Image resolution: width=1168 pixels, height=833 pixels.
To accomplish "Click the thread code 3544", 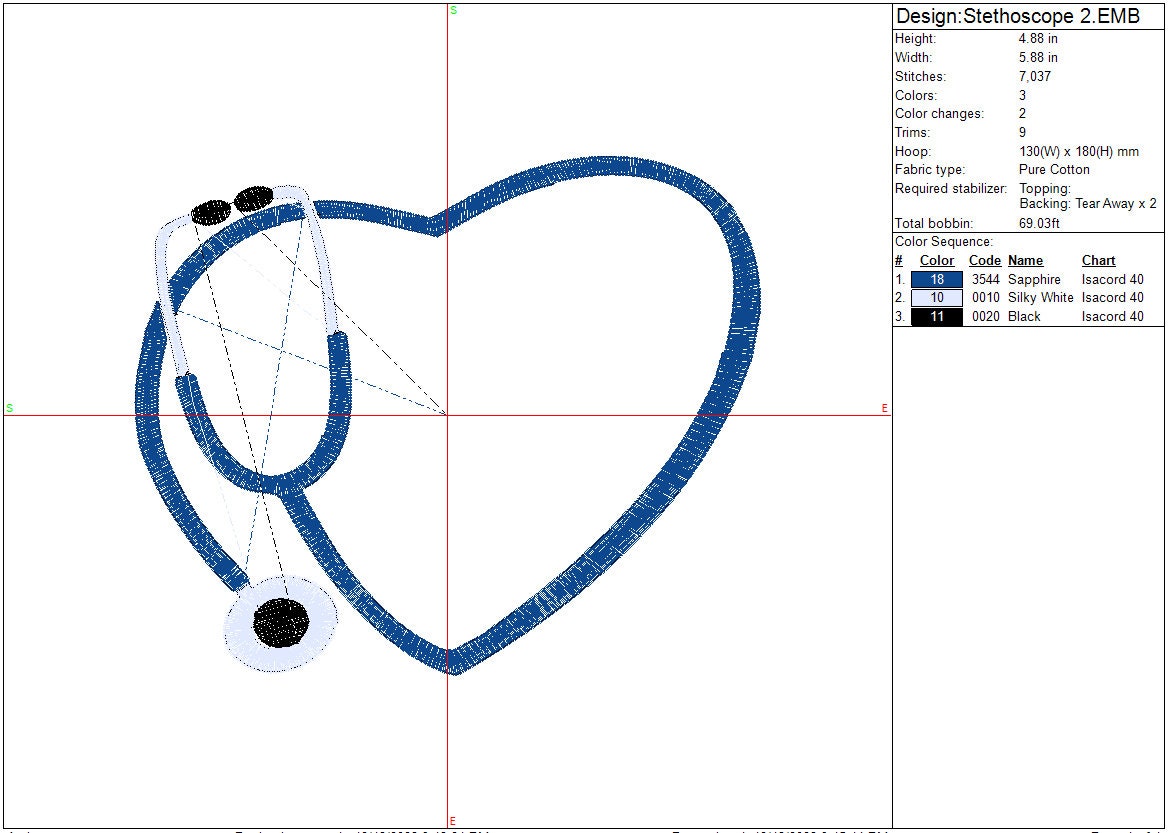I will coord(986,280).
